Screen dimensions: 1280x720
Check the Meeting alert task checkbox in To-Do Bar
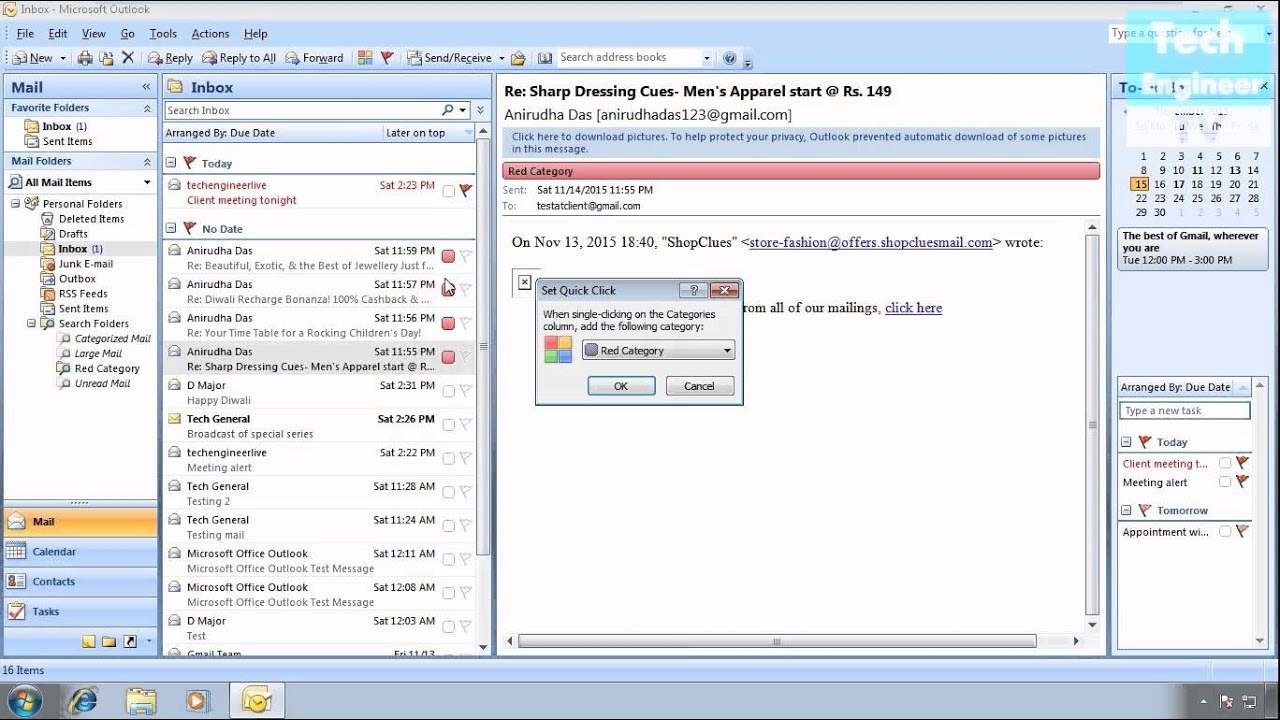coord(1225,482)
